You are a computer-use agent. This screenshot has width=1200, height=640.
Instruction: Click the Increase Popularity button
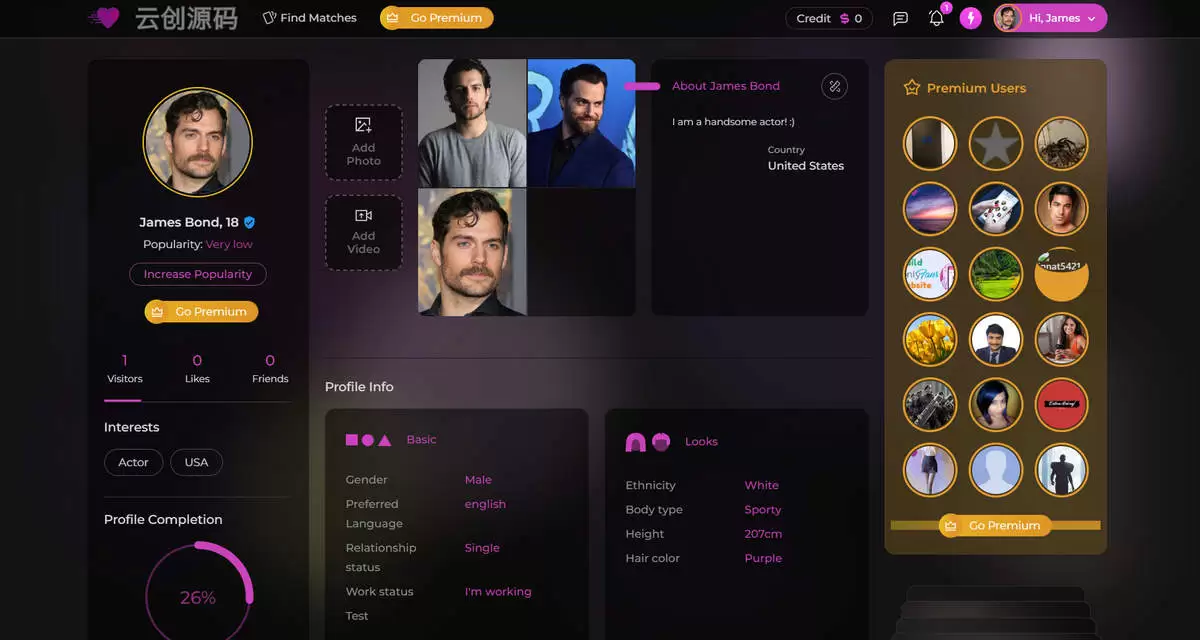coord(198,274)
